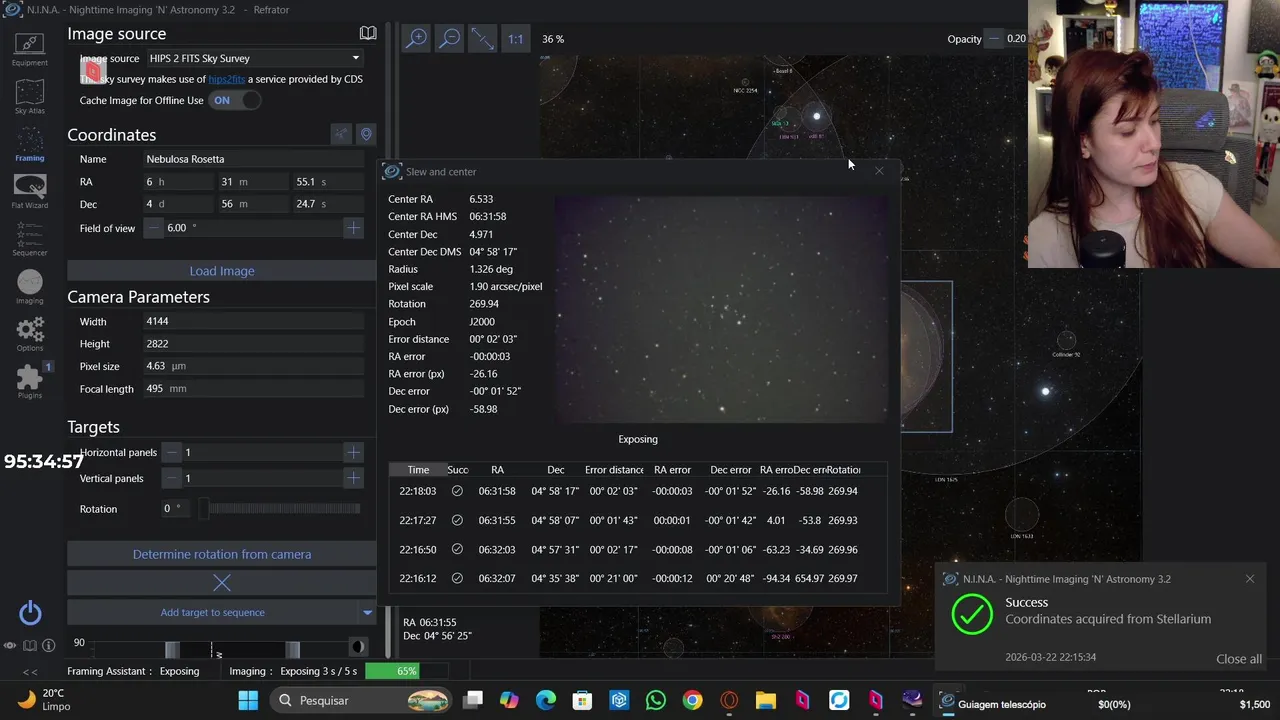Screen dimensions: 1280x720
Task: Dismiss the Success notification with X
Action: coord(1250,579)
